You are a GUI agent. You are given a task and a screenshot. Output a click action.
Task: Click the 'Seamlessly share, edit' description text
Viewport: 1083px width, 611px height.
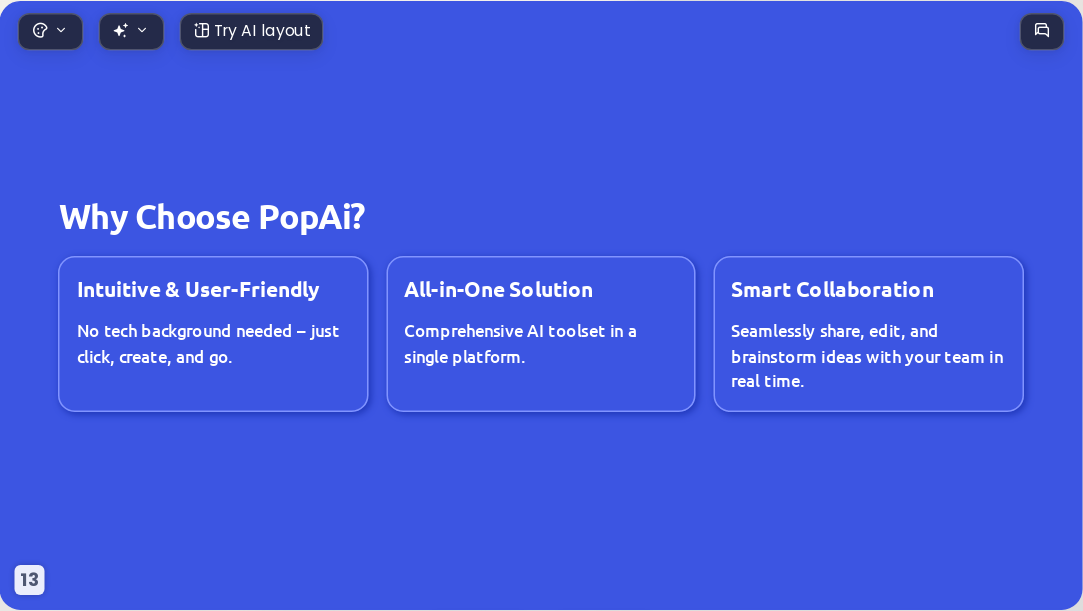[x=867, y=356]
